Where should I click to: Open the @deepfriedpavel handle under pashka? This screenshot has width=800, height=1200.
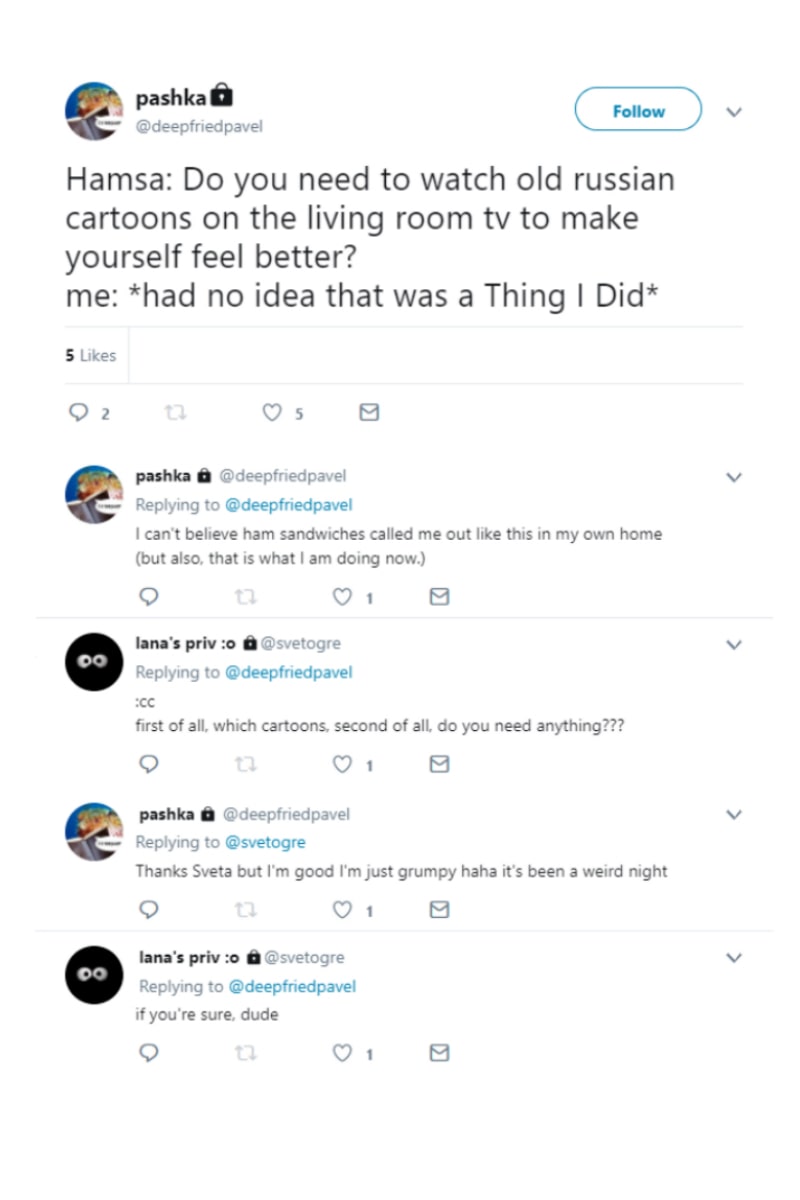pos(200,127)
